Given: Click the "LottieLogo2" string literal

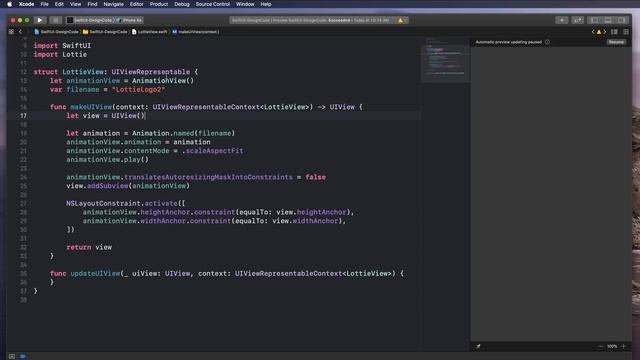Looking at the screenshot, I should (x=138, y=90).
